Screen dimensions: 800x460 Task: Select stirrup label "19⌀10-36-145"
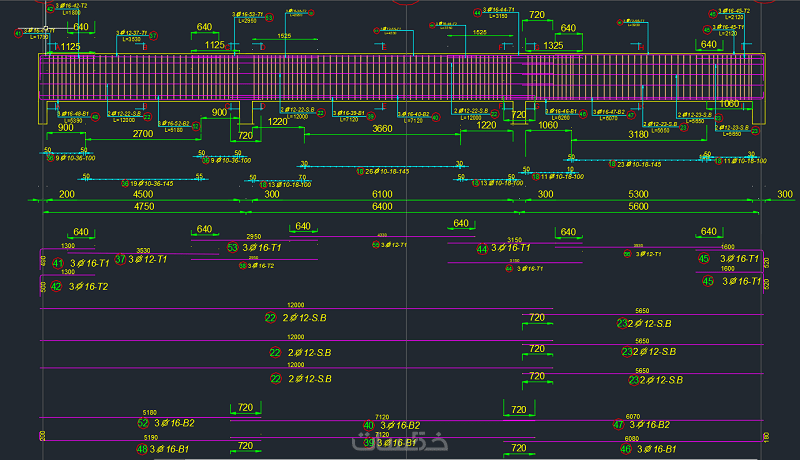(152, 184)
